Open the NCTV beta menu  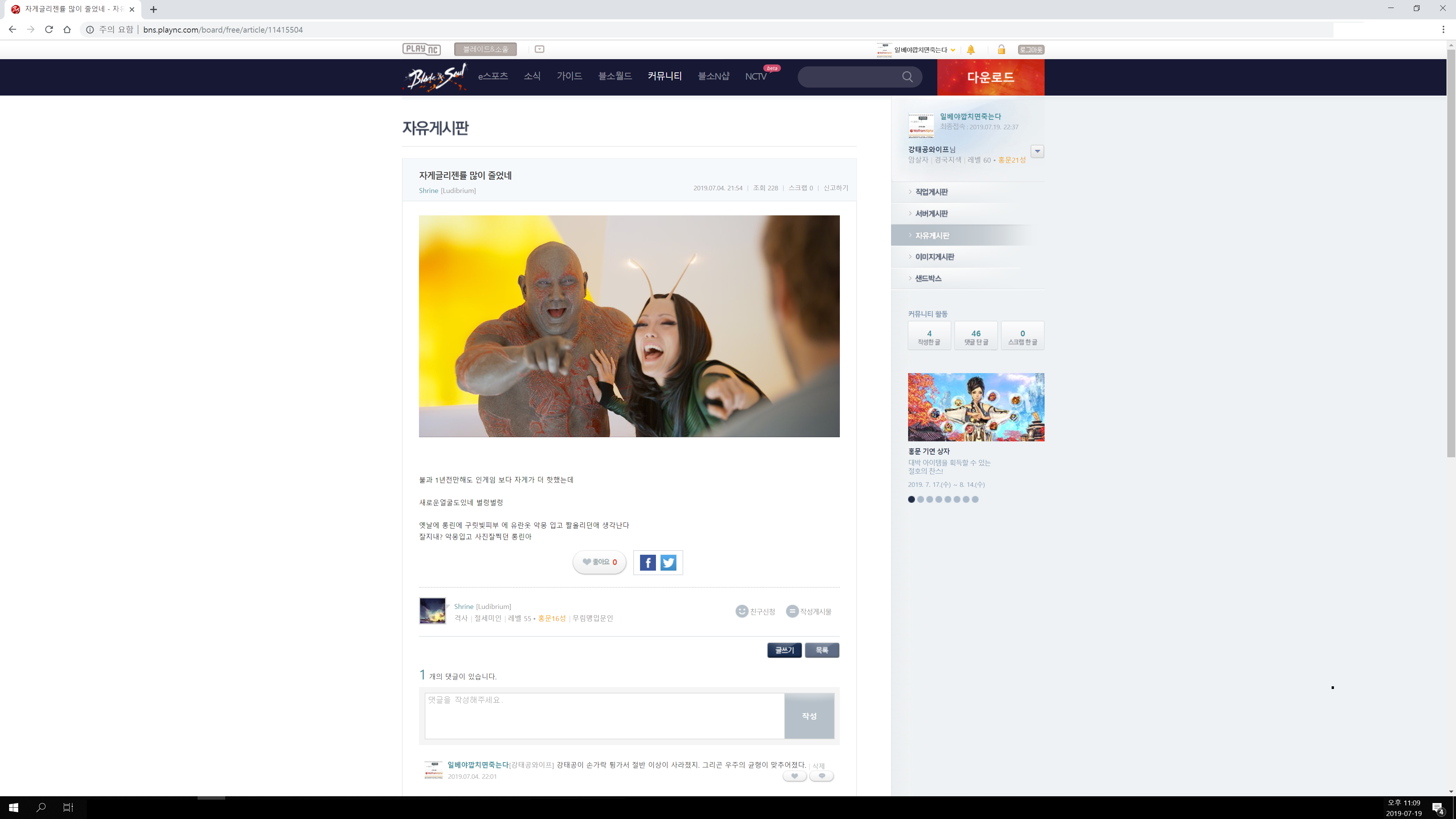pyautogui.click(x=756, y=76)
